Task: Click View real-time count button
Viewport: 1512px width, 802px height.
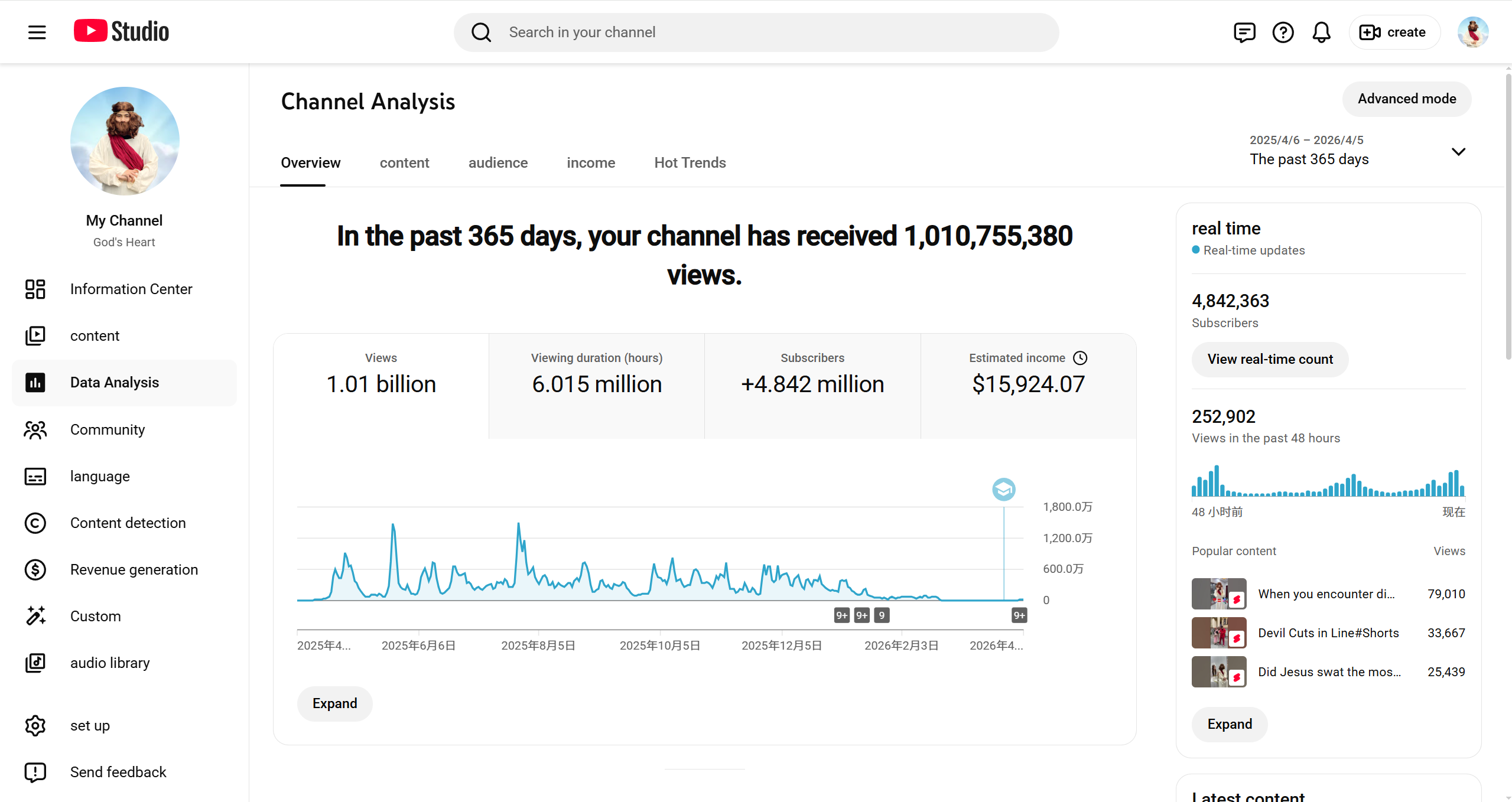Action: (1270, 359)
